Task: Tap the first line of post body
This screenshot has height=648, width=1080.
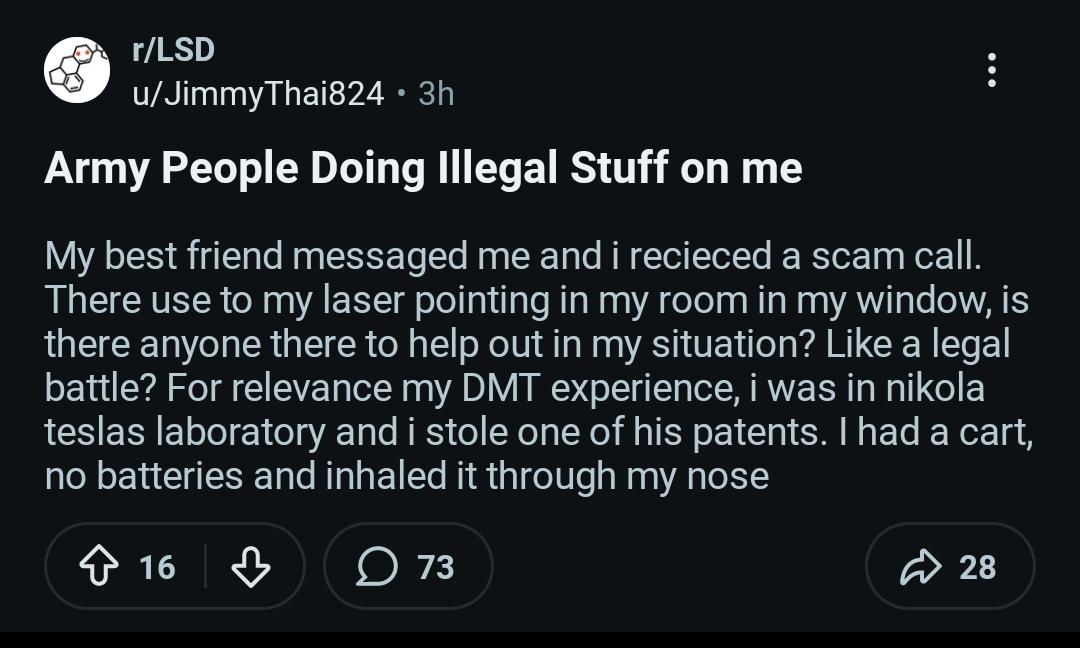Action: click(x=512, y=257)
